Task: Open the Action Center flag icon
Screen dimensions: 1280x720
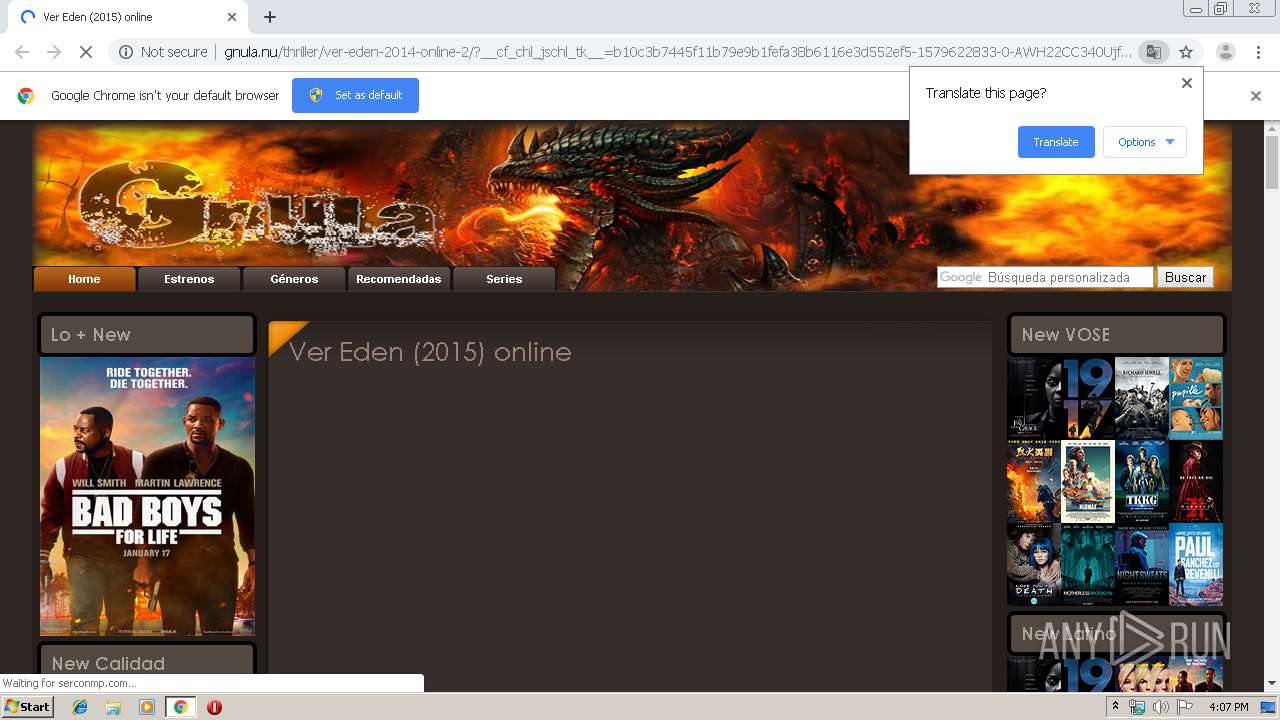Action: click(1185, 707)
